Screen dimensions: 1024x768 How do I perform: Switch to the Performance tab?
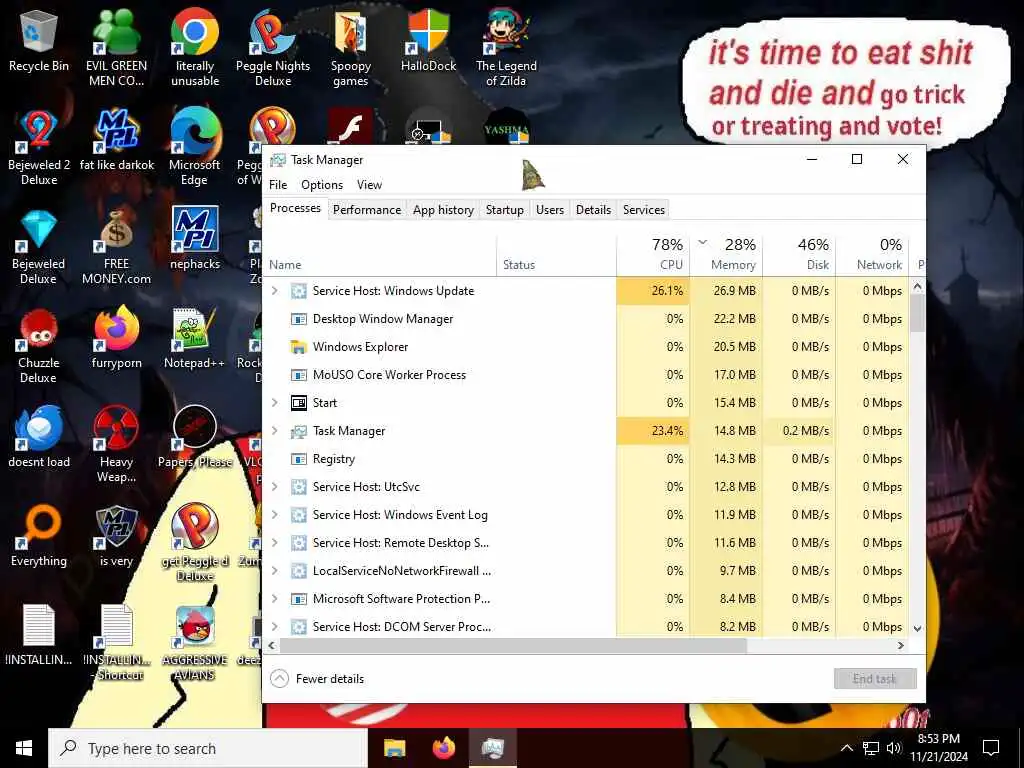pyautogui.click(x=367, y=210)
